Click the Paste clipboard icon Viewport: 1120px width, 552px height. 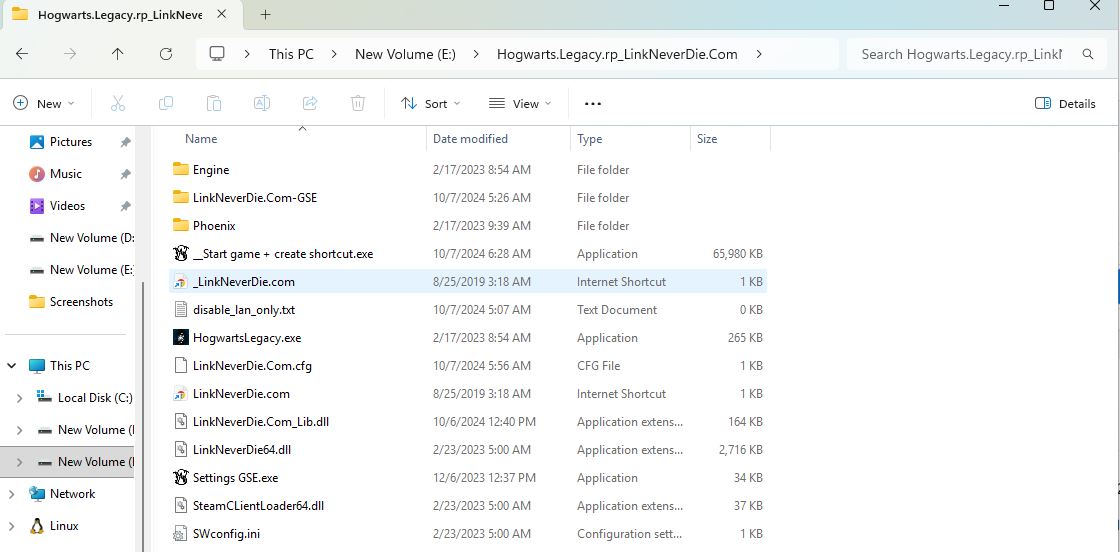tap(214, 103)
